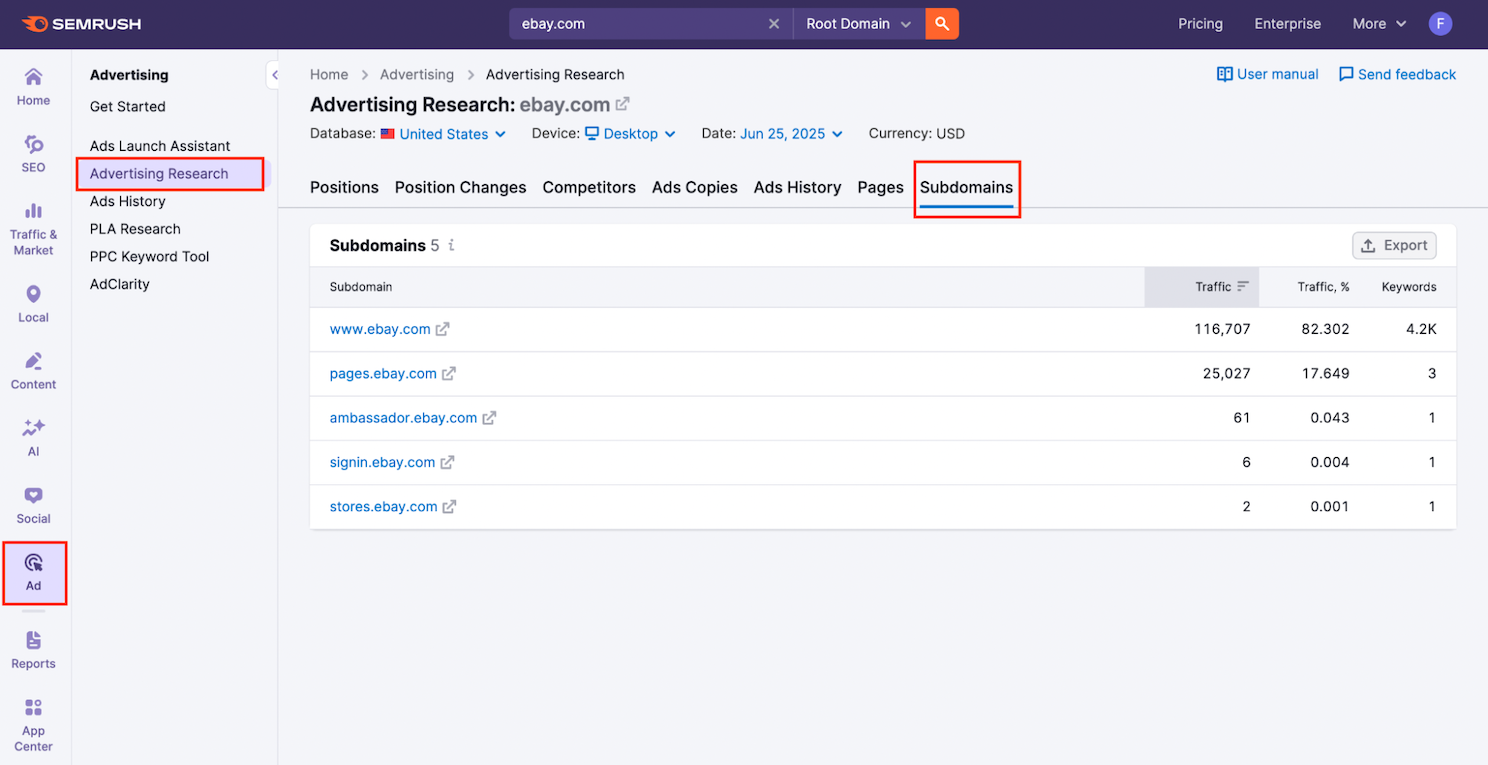Clear the ebay.com search field
The width and height of the screenshot is (1488, 765).
774,24
